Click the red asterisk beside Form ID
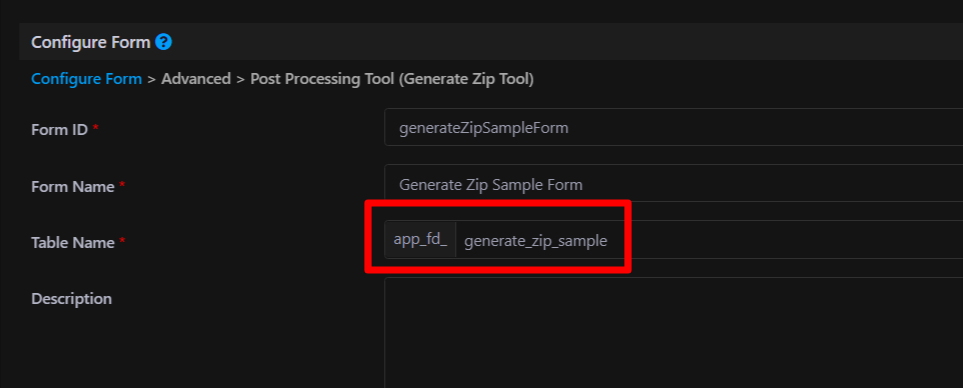Screen dimensions: 963x388 pyautogui.click(x=95, y=129)
